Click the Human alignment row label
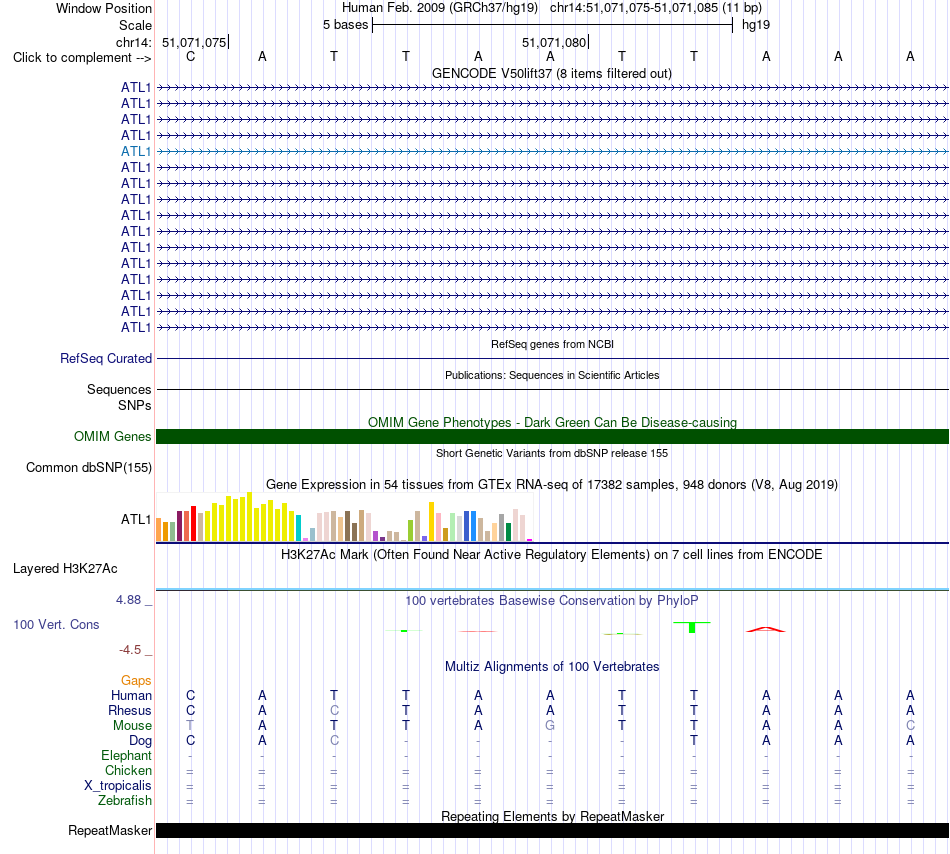Image resolution: width=950 pixels, height=854 pixels. [131, 695]
